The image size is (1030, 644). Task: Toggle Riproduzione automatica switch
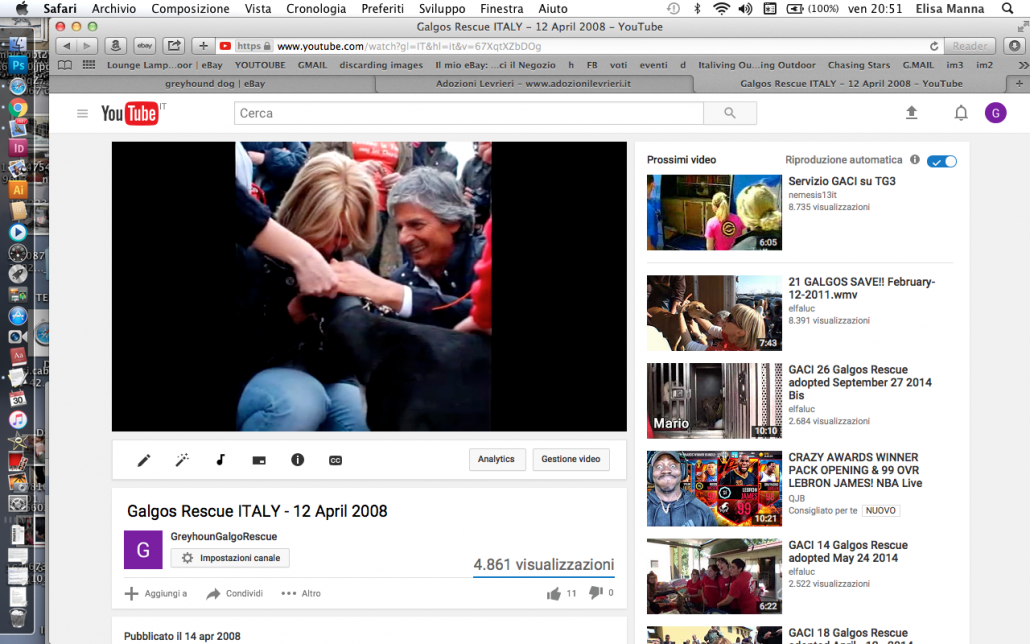941,162
